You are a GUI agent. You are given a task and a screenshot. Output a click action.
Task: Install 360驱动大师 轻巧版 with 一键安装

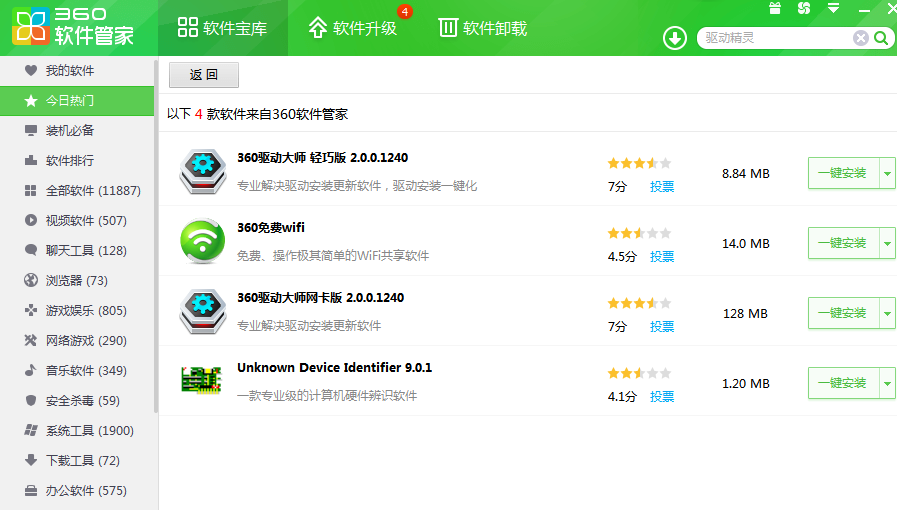tap(843, 173)
